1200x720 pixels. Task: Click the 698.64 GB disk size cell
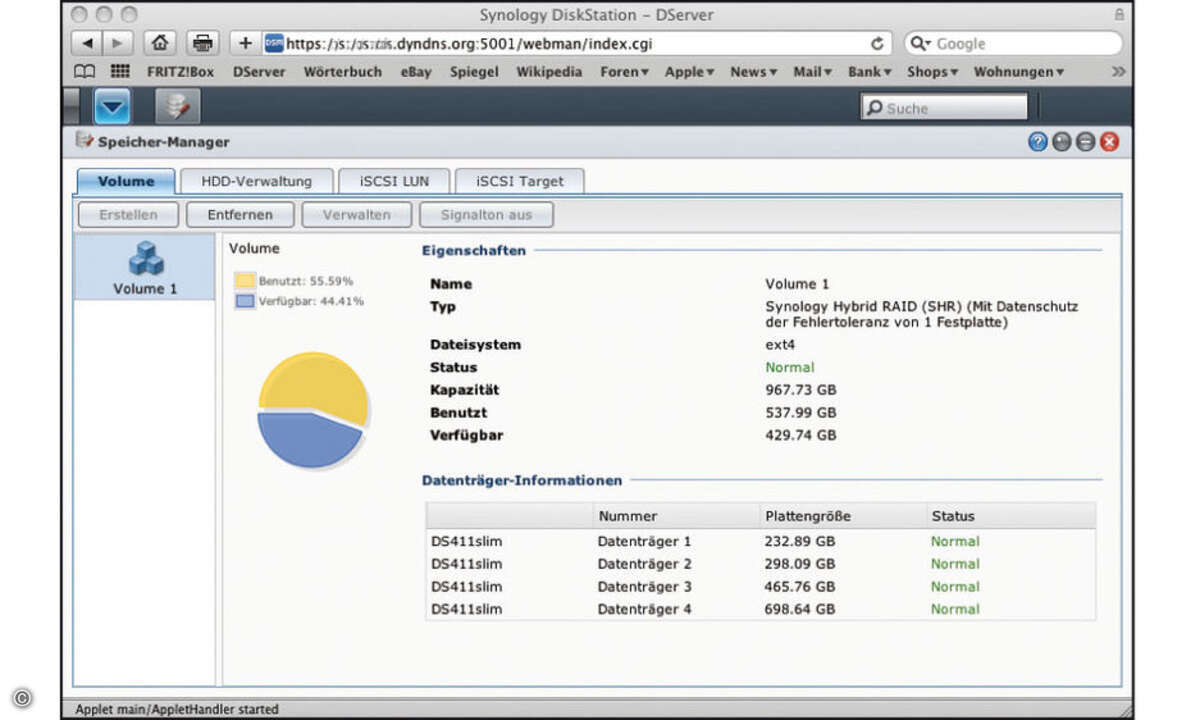[800, 609]
